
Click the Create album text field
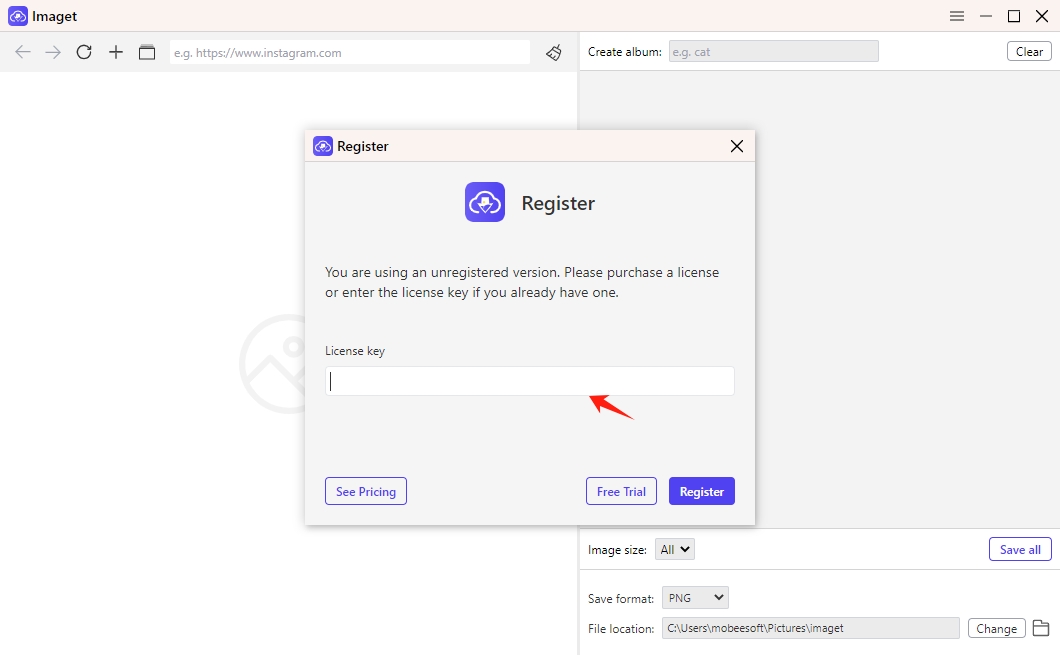coord(773,51)
